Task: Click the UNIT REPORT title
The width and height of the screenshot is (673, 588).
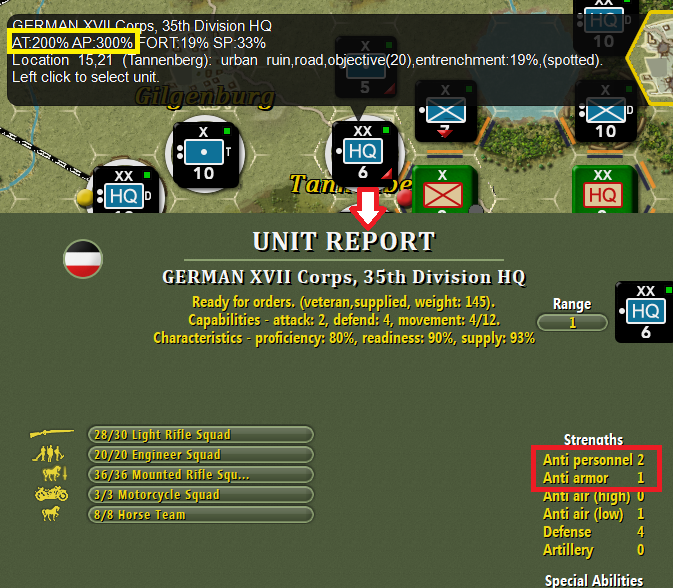Action: click(x=344, y=241)
